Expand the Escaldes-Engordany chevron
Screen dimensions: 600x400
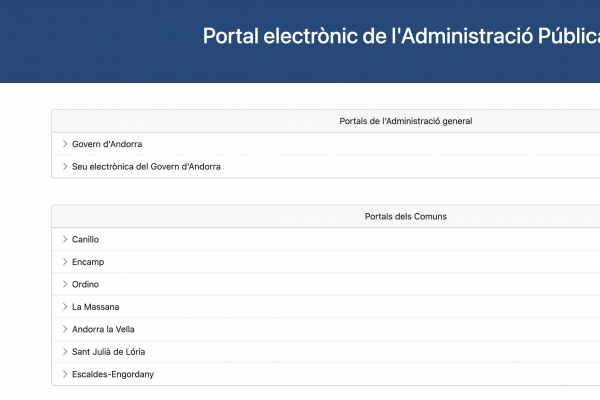65,374
